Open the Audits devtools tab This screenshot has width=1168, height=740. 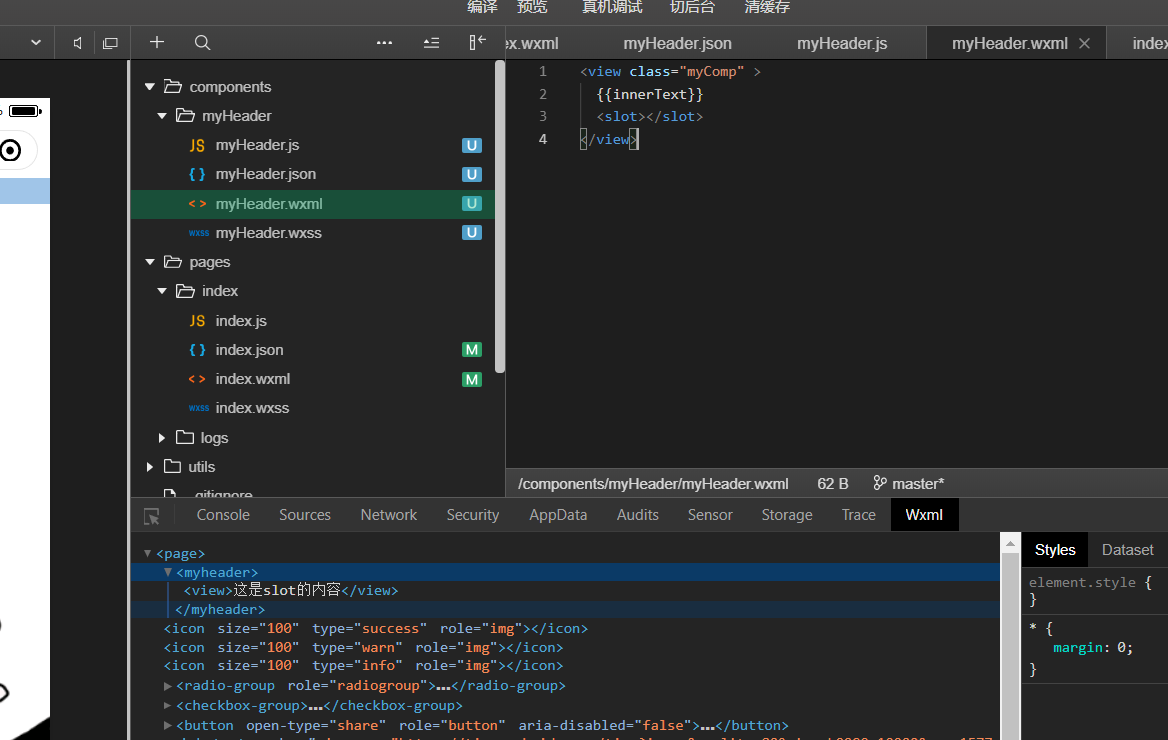click(638, 515)
